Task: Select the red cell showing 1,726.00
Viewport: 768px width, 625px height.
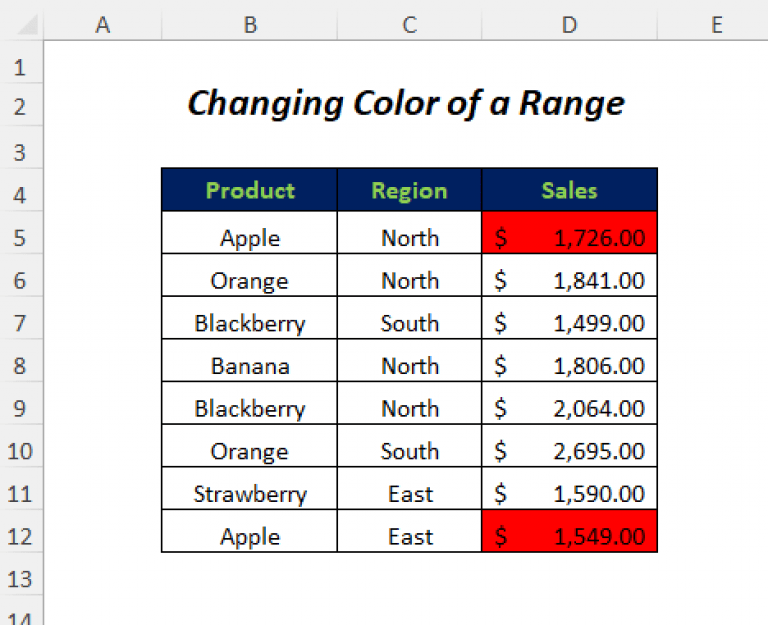Action: pyautogui.click(x=569, y=233)
